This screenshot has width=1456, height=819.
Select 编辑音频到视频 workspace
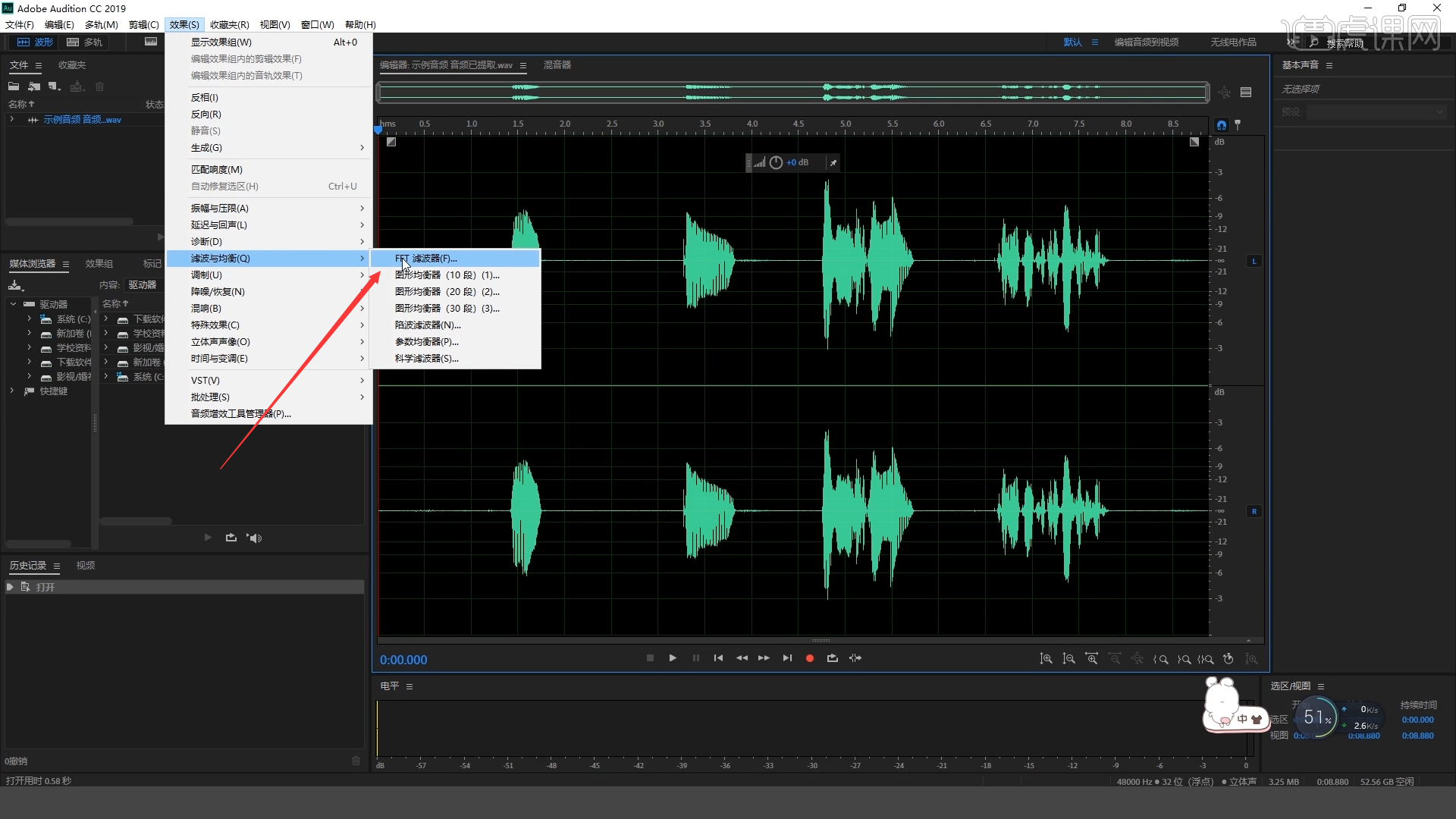click(x=1147, y=42)
